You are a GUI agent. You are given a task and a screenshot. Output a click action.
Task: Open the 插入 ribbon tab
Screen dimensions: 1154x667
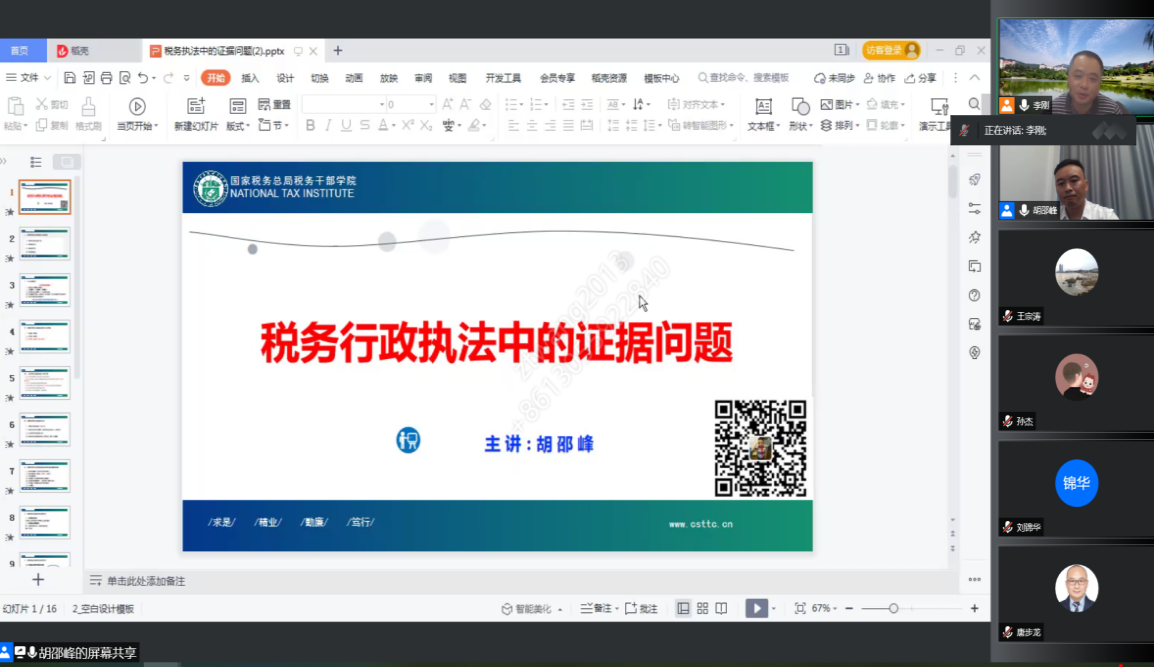click(250, 78)
